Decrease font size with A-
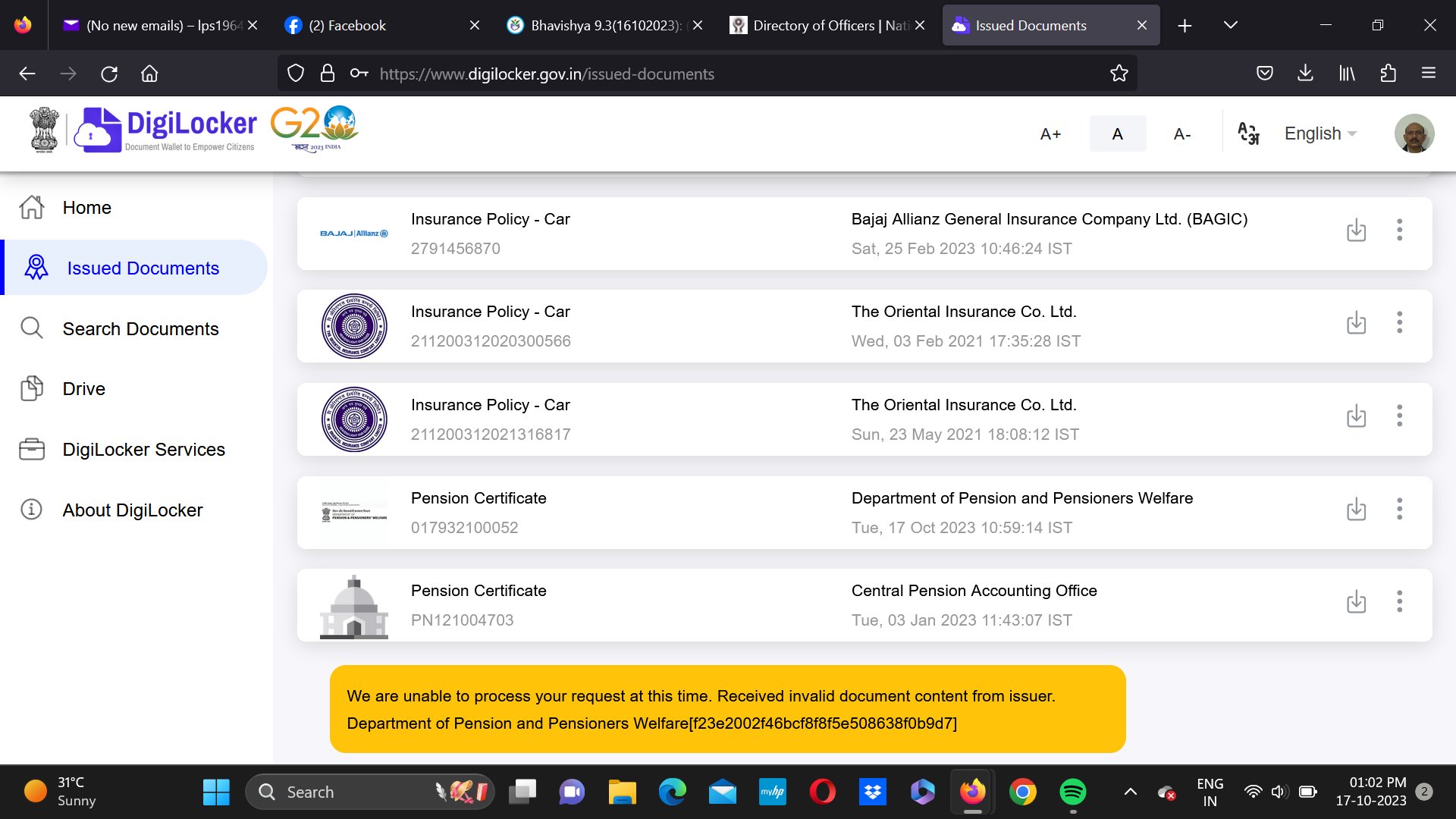 click(x=1182, y=134)
